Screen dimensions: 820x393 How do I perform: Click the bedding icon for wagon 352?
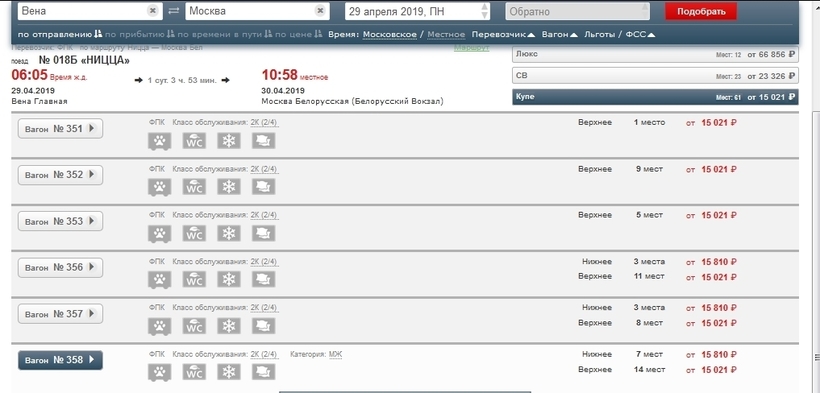263,187
